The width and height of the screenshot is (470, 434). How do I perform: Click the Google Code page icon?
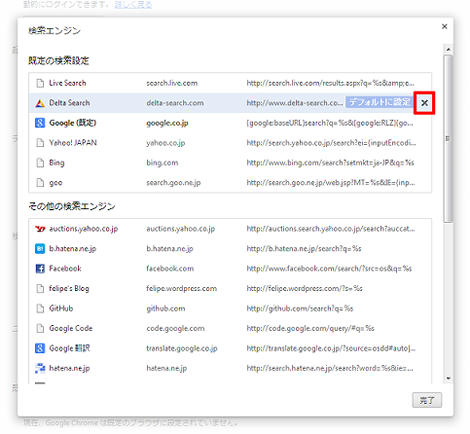(40, 328)
